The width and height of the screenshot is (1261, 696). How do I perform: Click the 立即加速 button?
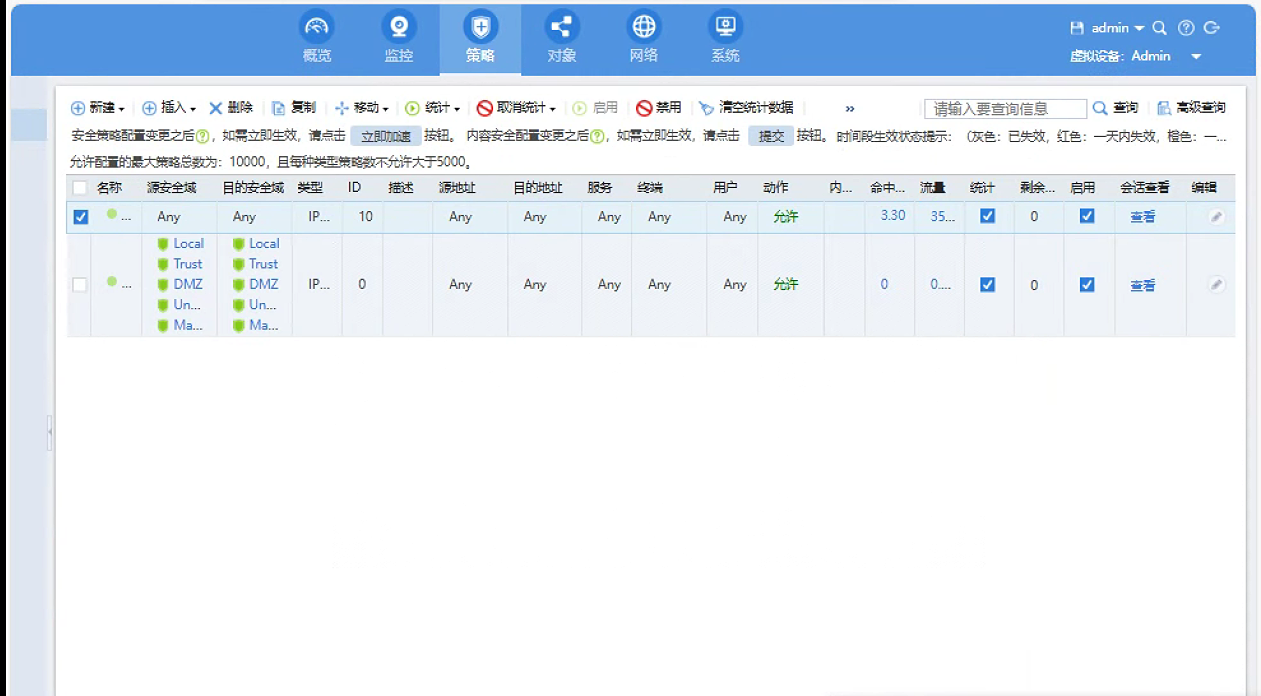coord(385,137)
